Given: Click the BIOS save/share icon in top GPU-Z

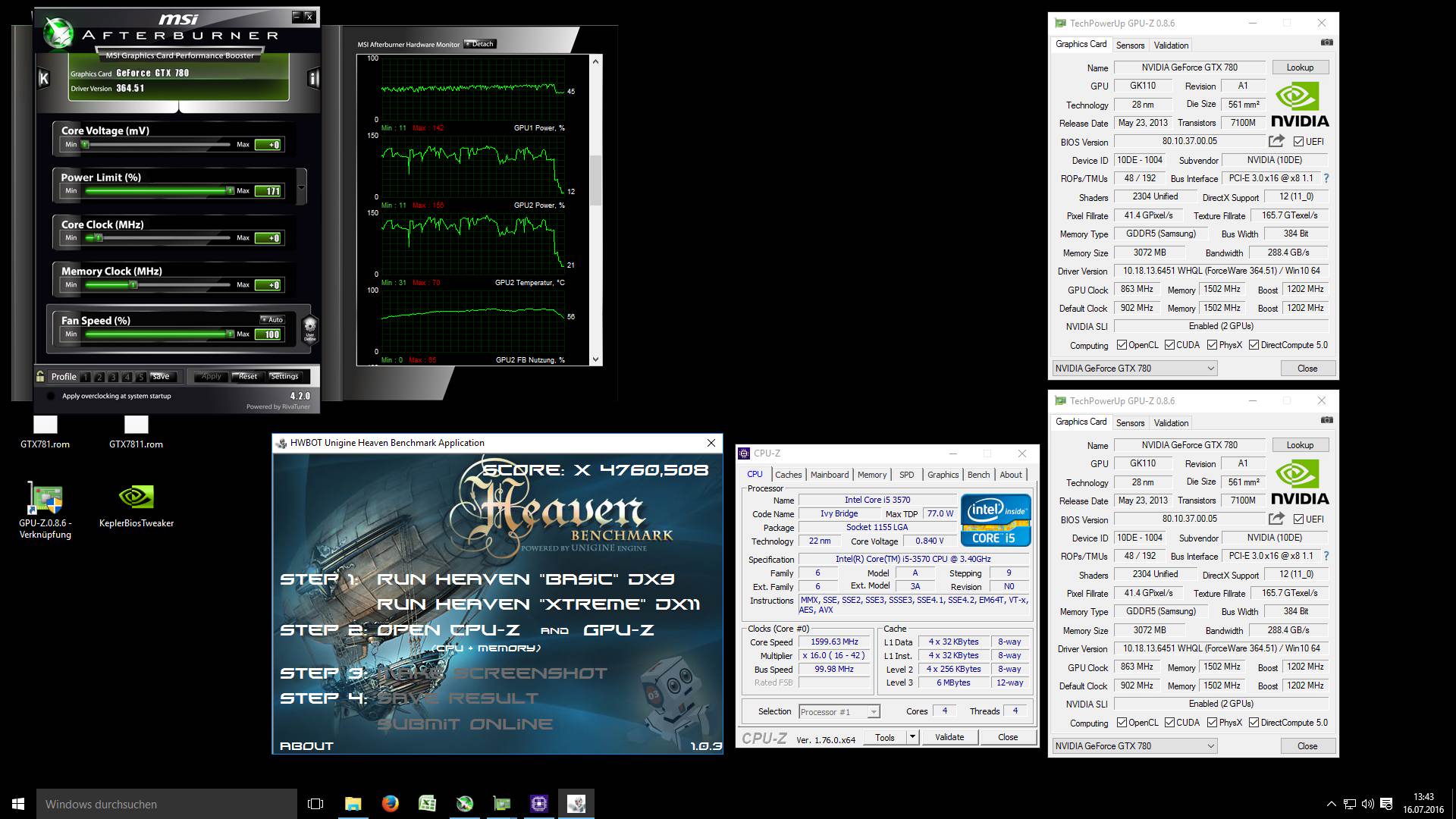Looking at the screenshot, I should pos(1276,141).
